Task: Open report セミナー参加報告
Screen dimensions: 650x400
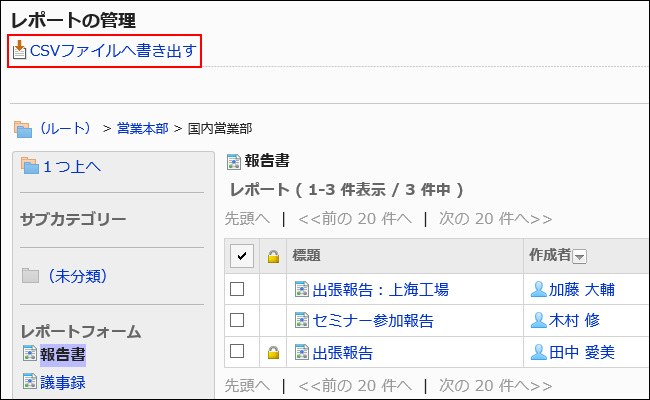Action: [373, 321]
